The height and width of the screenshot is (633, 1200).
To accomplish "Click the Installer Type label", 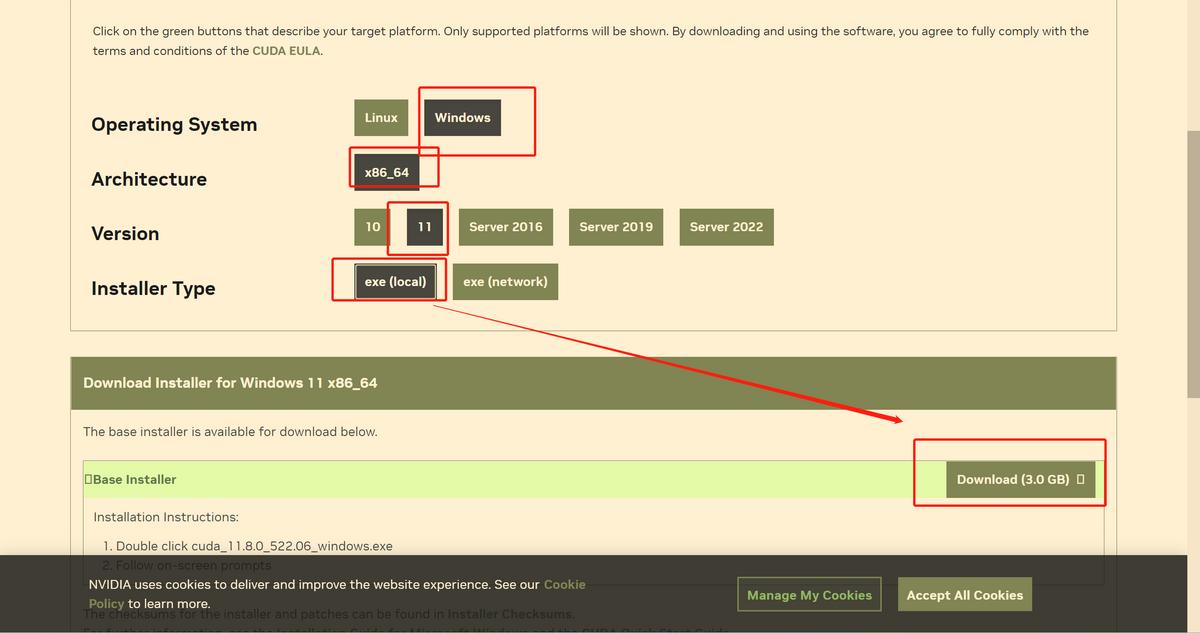I will [153, 288].
